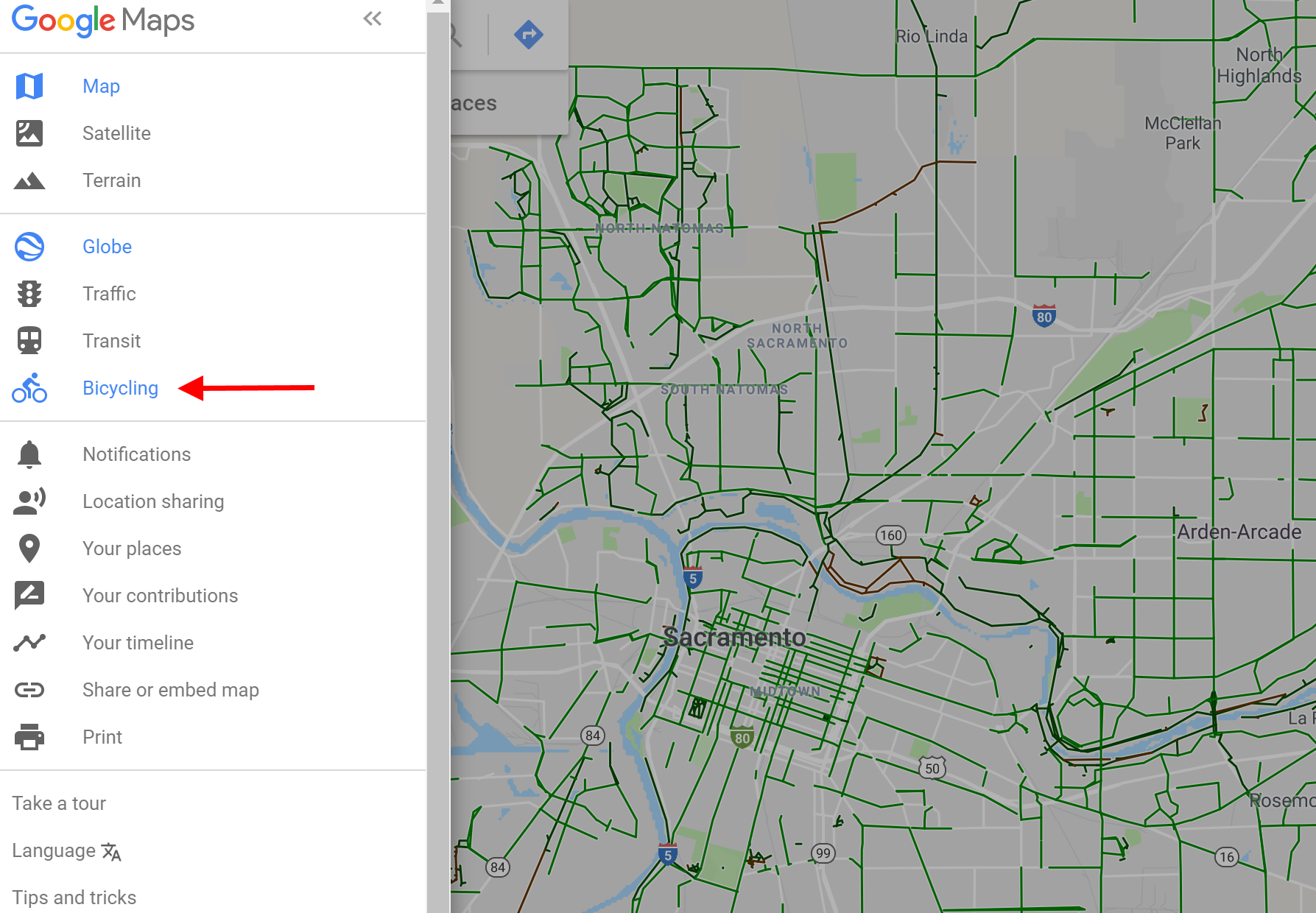The height and width of the screenshot is (913, 1316).
Task: Click the McClellan Park label on map
Action: (1183, 133)
